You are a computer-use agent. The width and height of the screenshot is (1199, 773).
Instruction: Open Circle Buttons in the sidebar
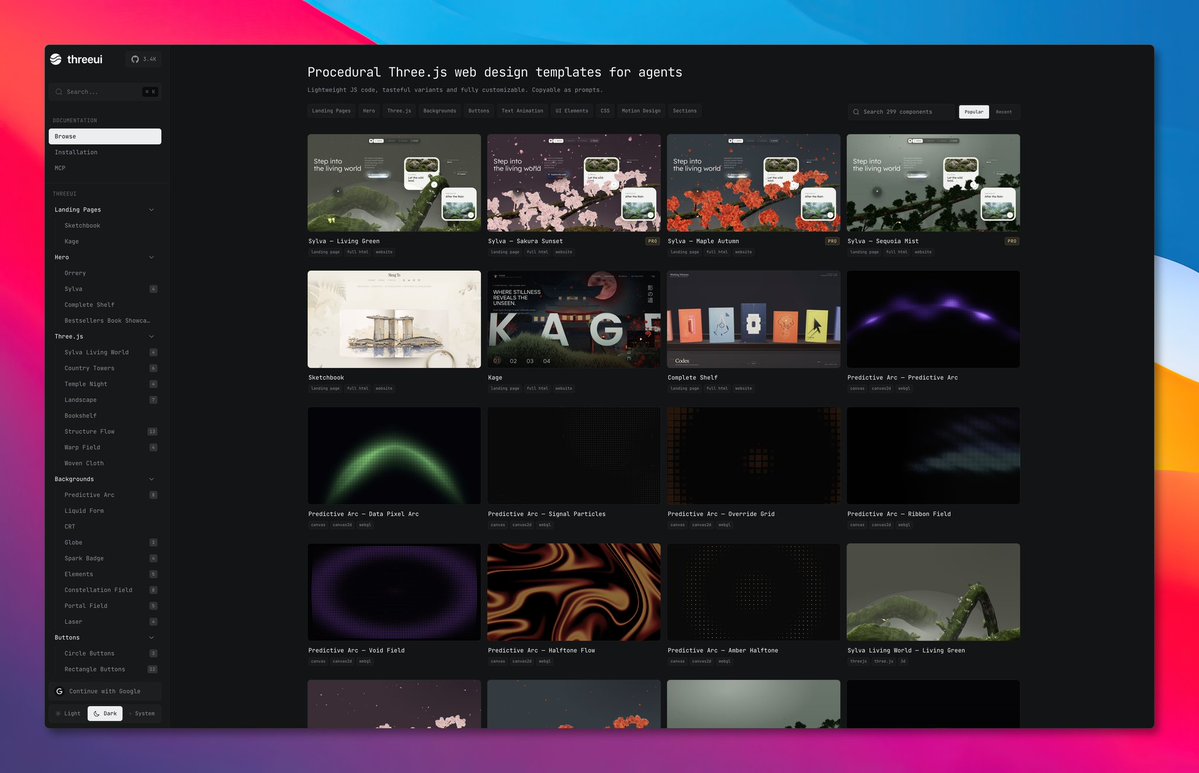tap(89, 653)
